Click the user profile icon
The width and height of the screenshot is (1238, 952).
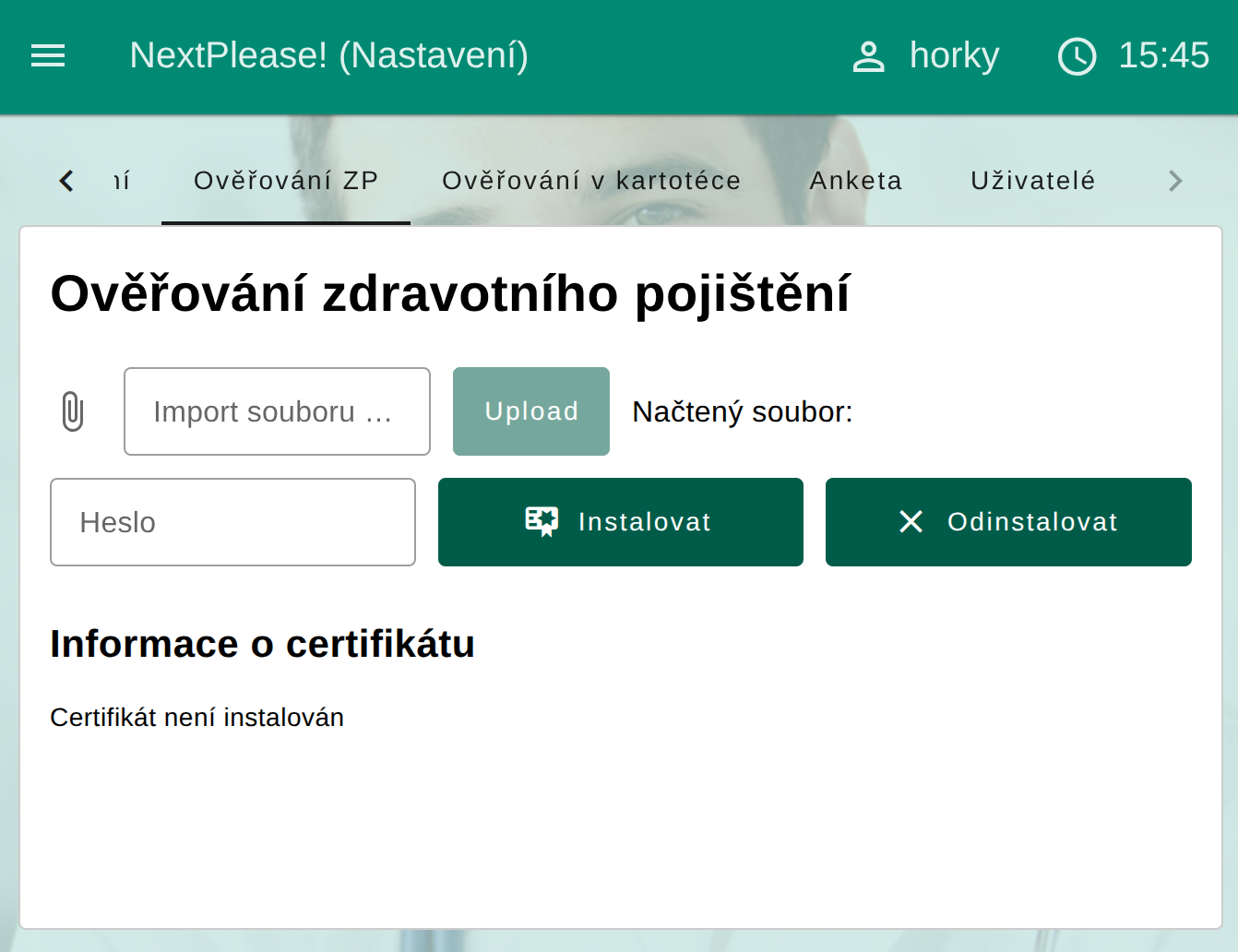tap(868, 56)
